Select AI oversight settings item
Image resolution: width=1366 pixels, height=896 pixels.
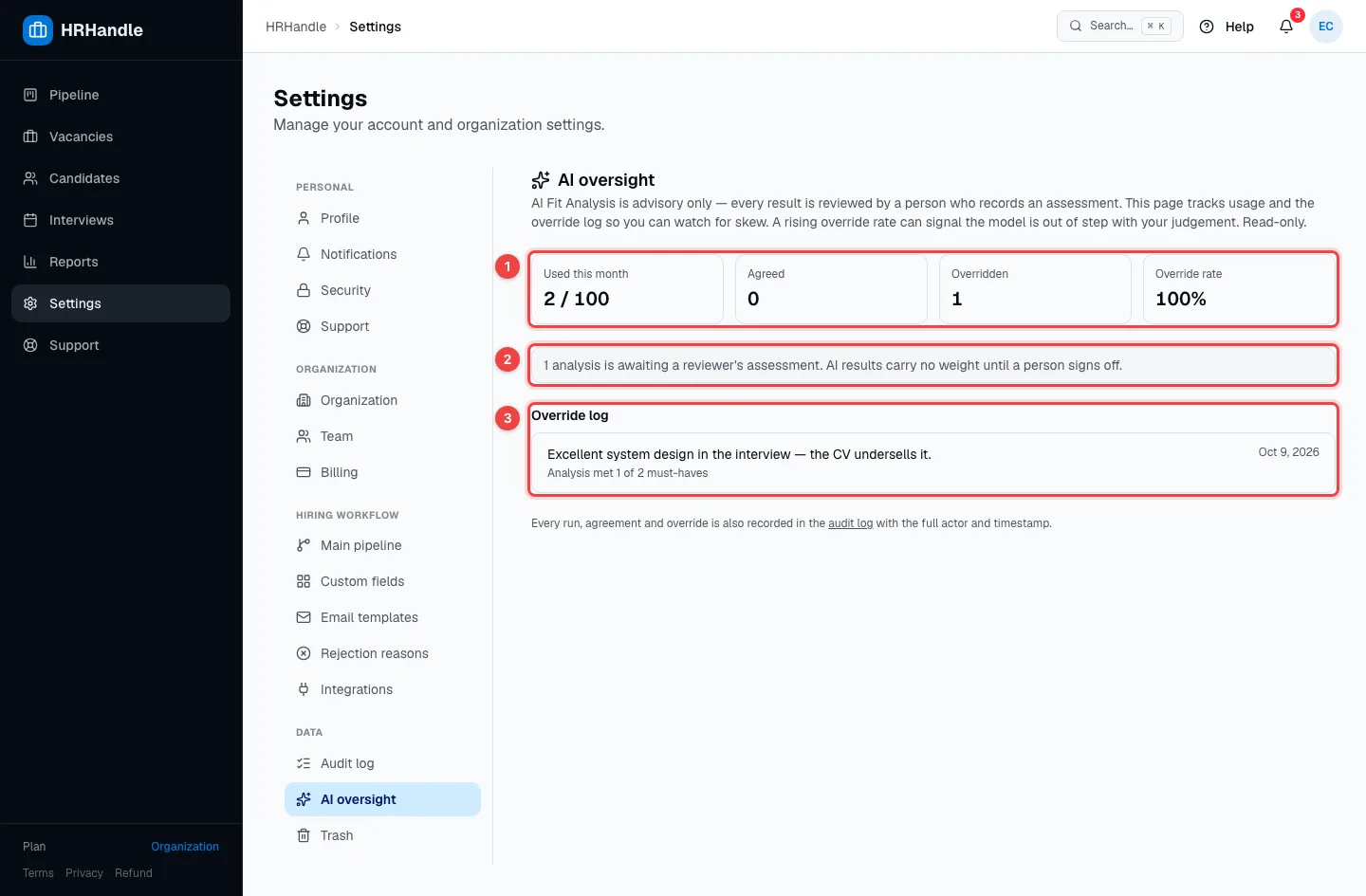tap(382, 799)
